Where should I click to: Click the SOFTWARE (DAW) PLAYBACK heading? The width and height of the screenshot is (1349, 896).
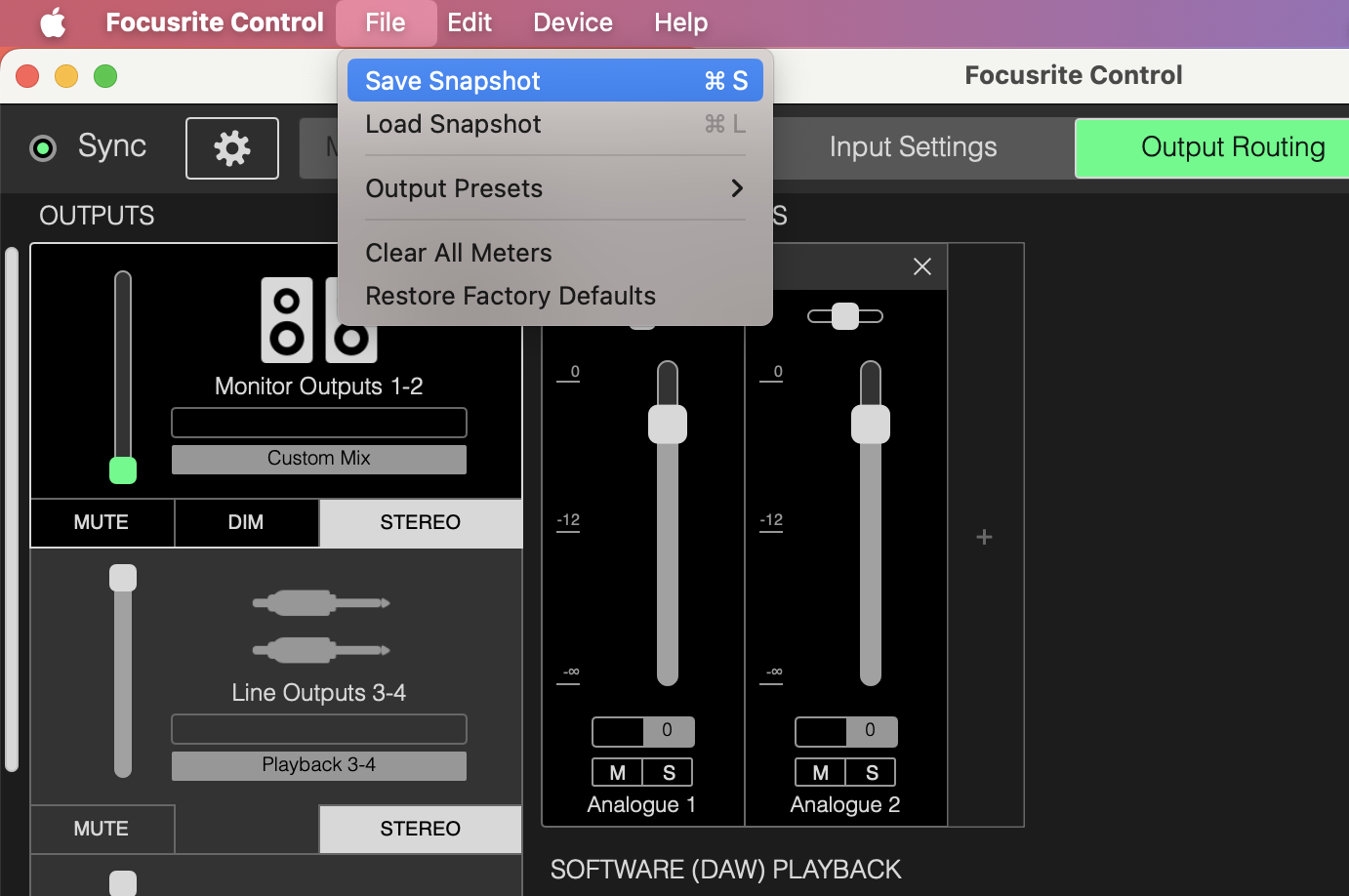[725, 870]
